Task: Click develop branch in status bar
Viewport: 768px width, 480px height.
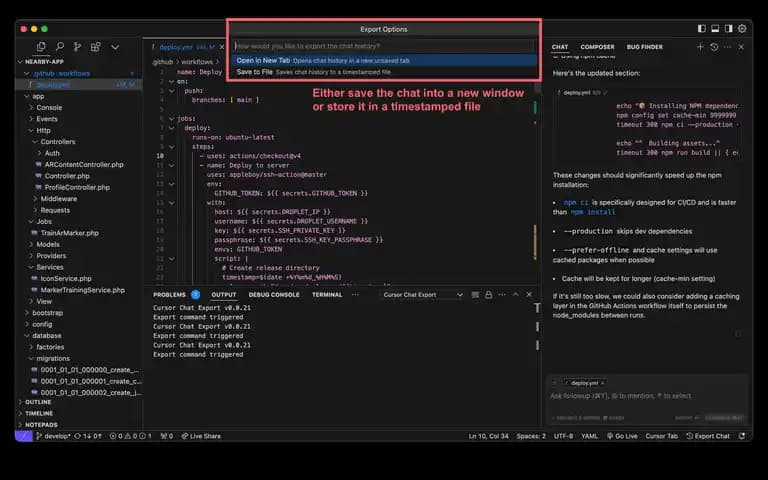Action: coord(53,436)
